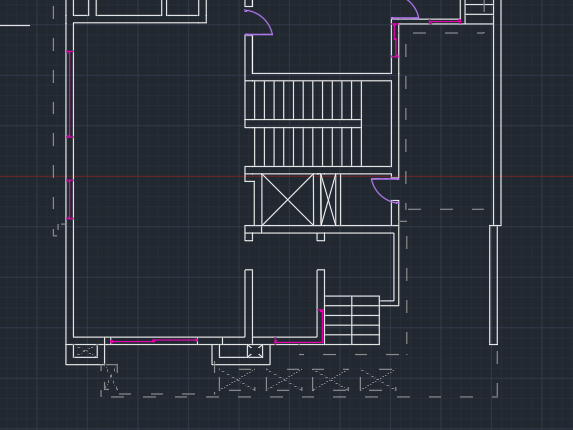Select the long magenta window on left wall

click(70, 94)
